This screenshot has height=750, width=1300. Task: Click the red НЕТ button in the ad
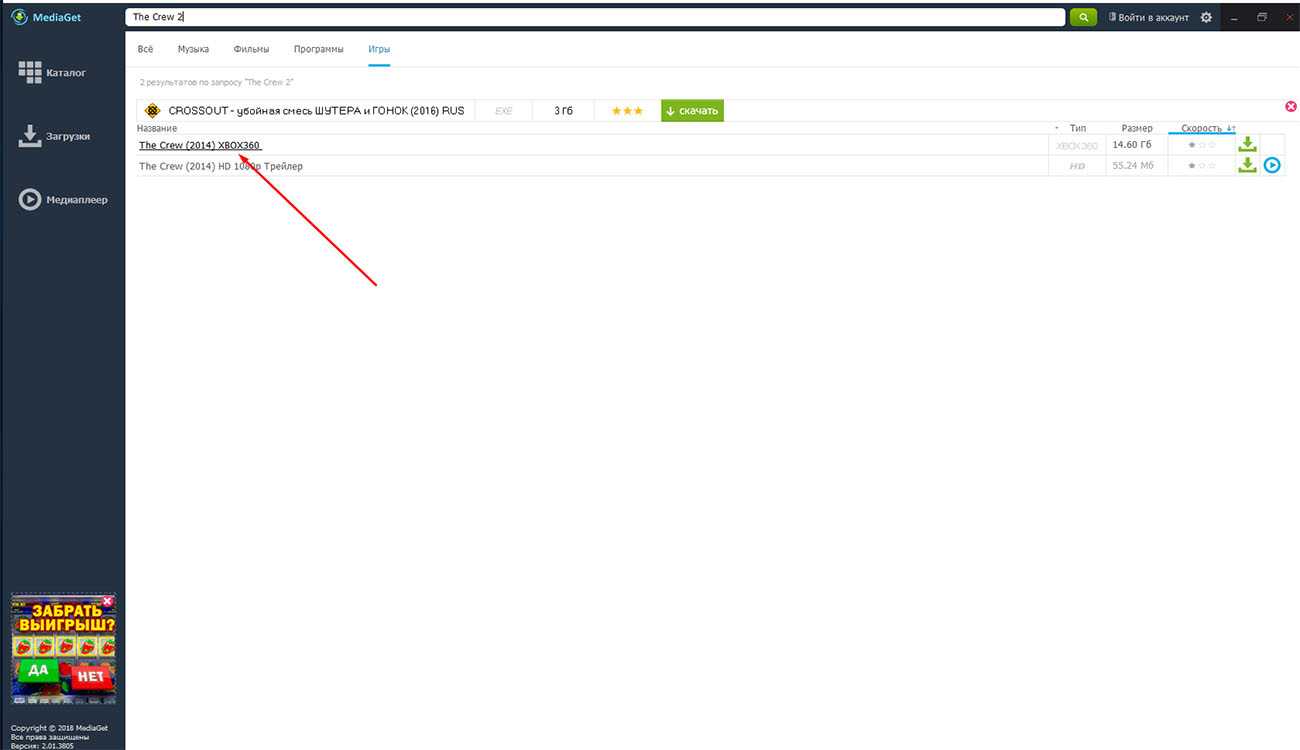[x=89, y=678]
